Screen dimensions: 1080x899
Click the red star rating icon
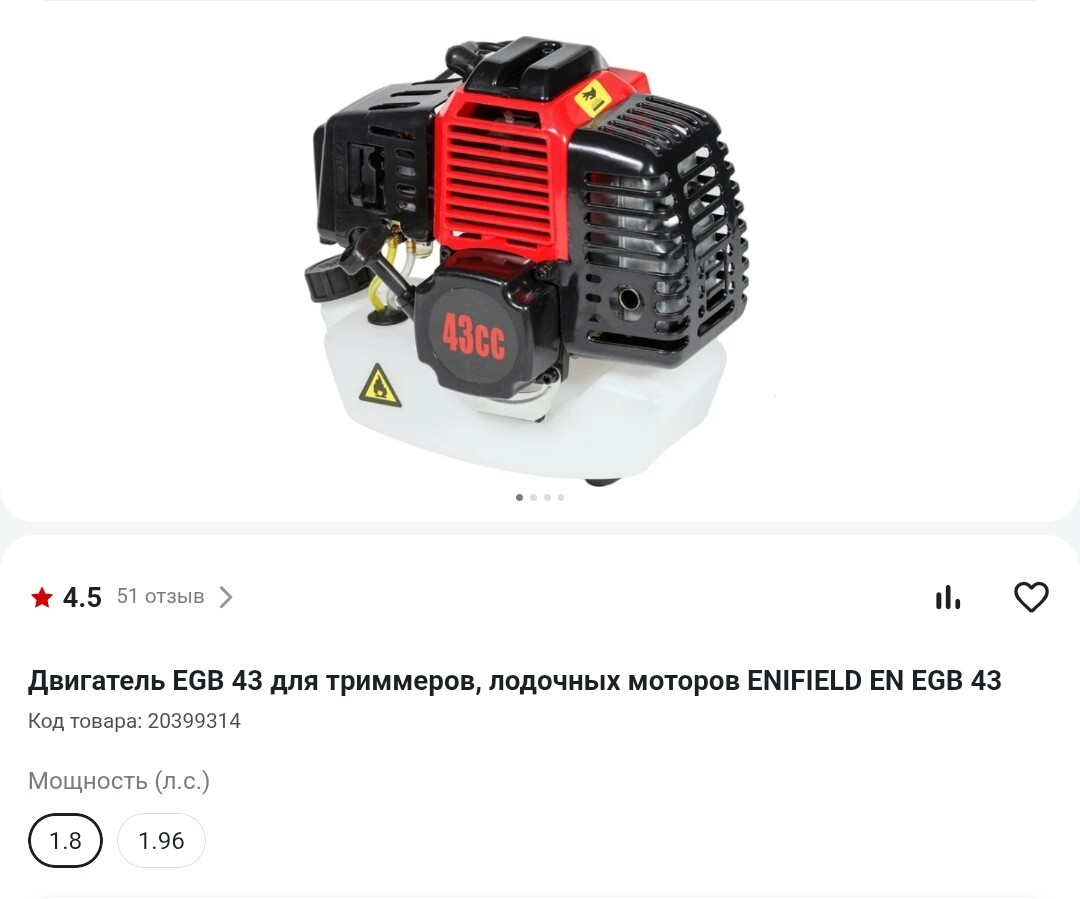coord(41,597)
